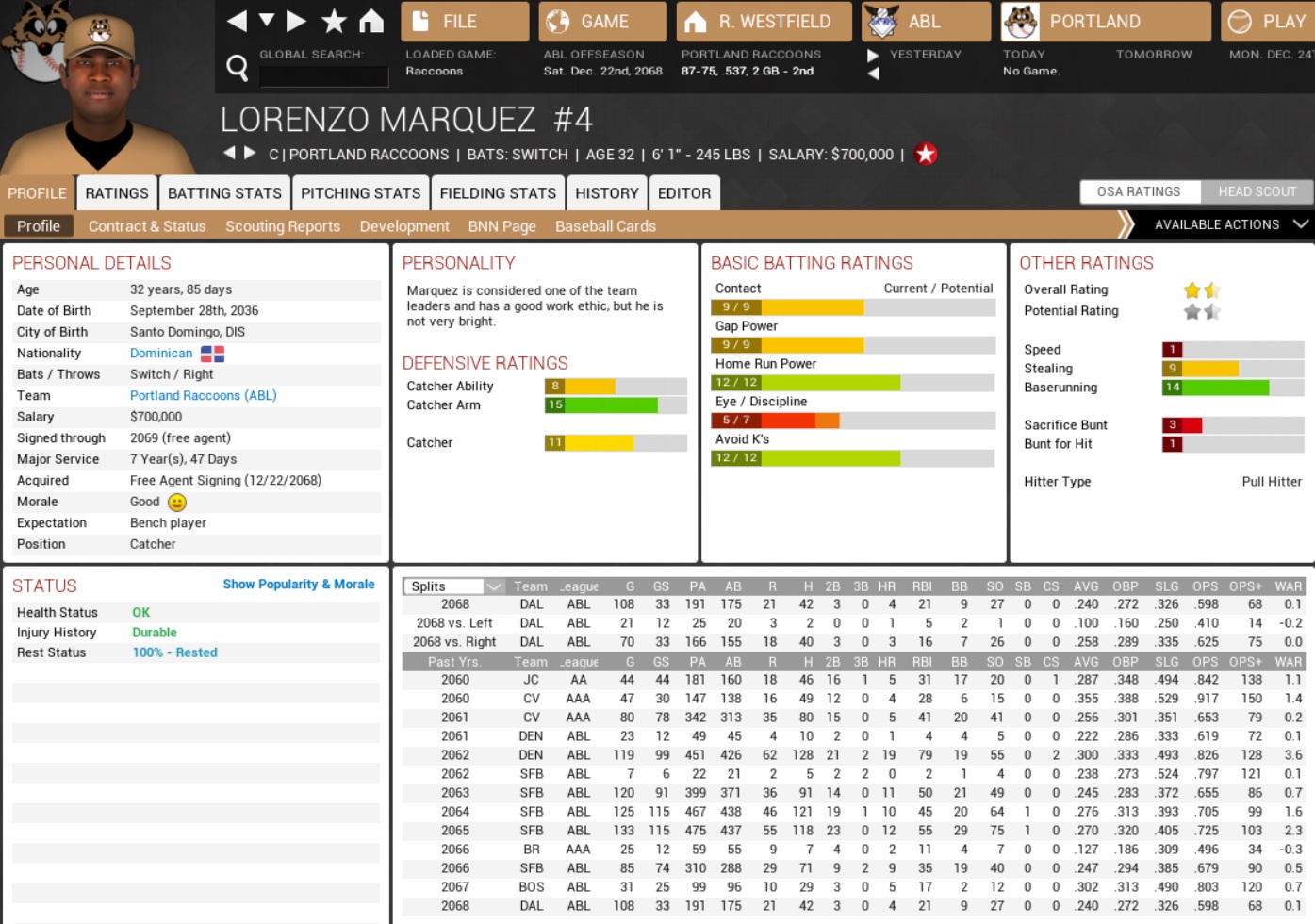Toggle the red favorite star beside salary

click(926, 154)
